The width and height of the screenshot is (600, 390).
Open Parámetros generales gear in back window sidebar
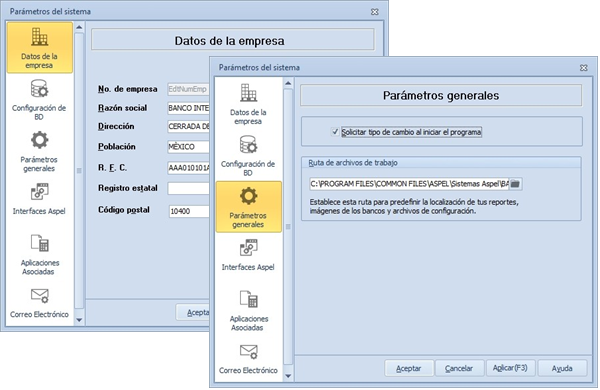point(39,151)
